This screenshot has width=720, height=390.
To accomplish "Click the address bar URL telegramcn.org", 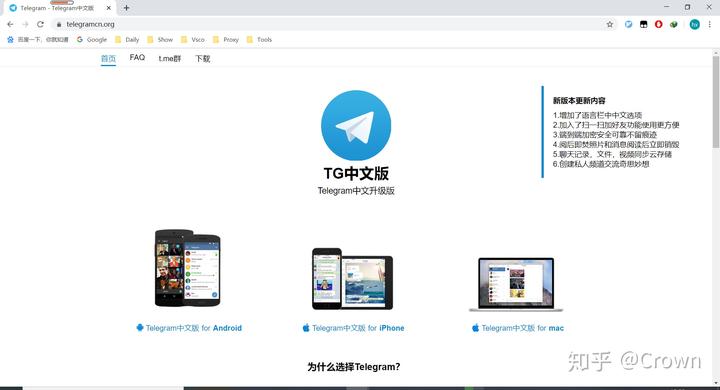I will pos(90,24).
